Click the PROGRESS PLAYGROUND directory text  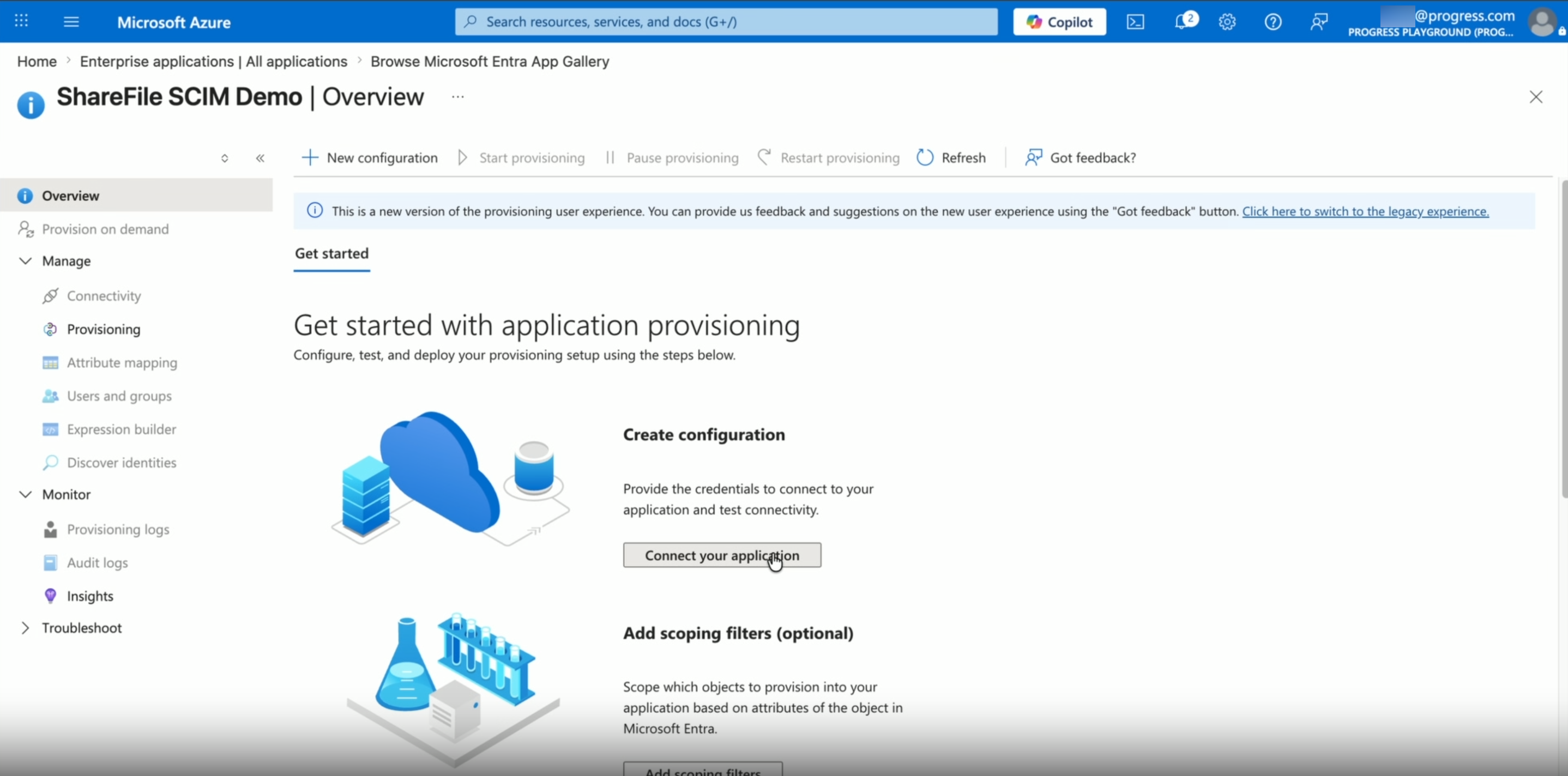tap(1431, 32)
